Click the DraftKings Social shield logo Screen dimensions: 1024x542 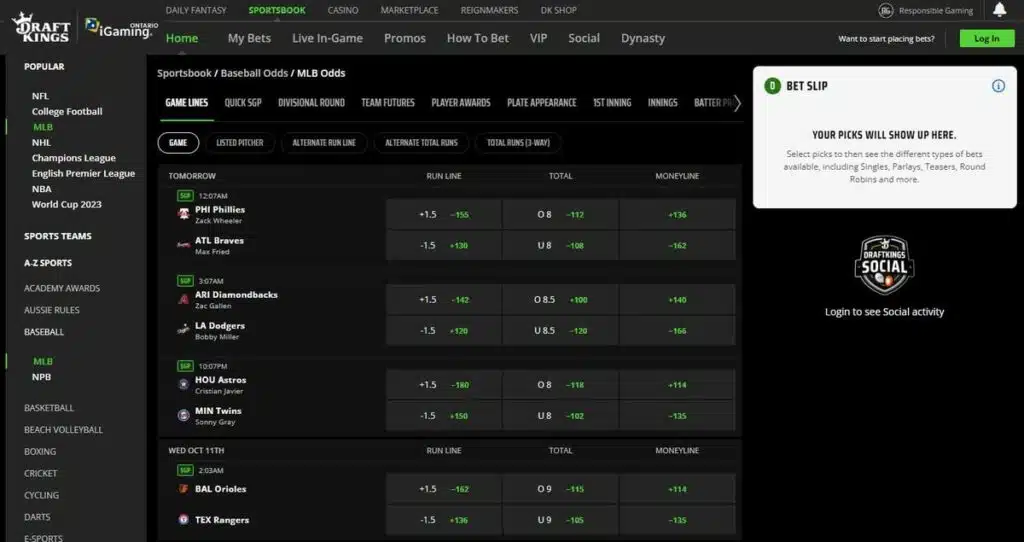(x=884, y=265)
